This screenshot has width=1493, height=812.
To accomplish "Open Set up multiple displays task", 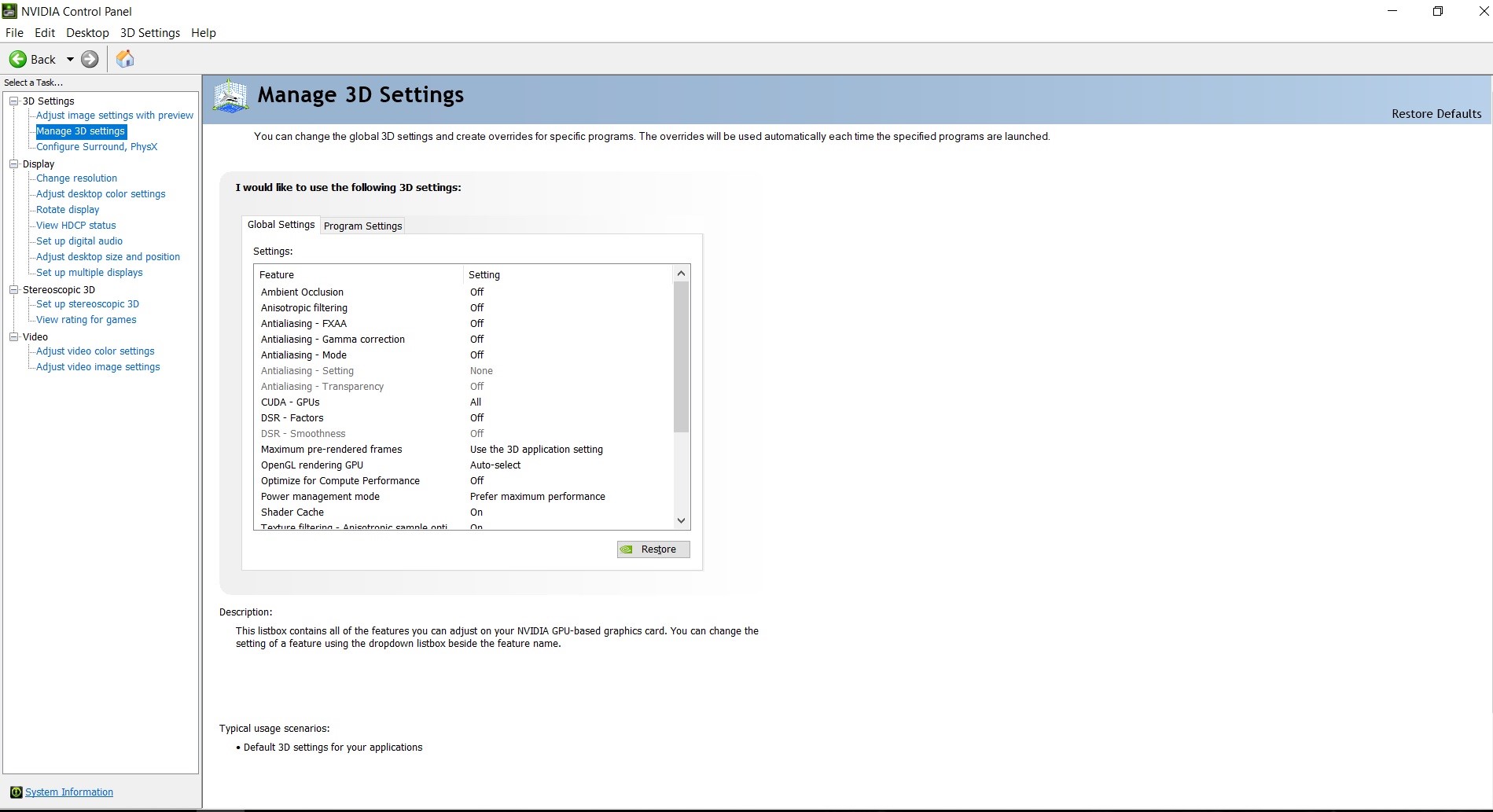I will pyautogui.click(x=90, y=273).
